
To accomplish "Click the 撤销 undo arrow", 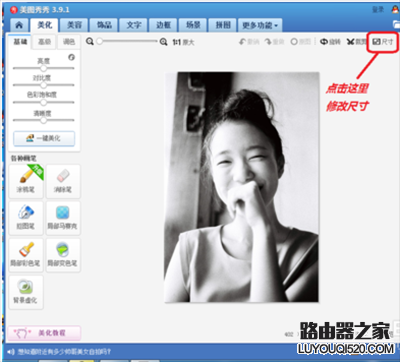I will click(x=249, y=42).
